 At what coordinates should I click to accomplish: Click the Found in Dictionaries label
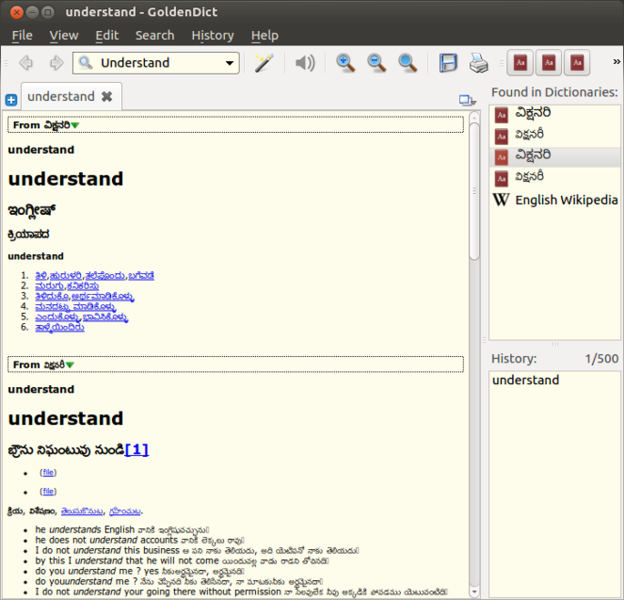click(554, 92)
